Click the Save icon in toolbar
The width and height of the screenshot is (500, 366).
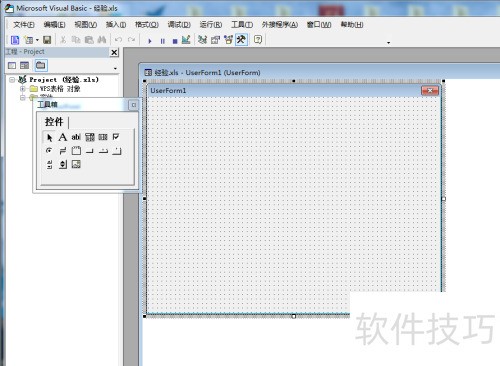(47, 40)
